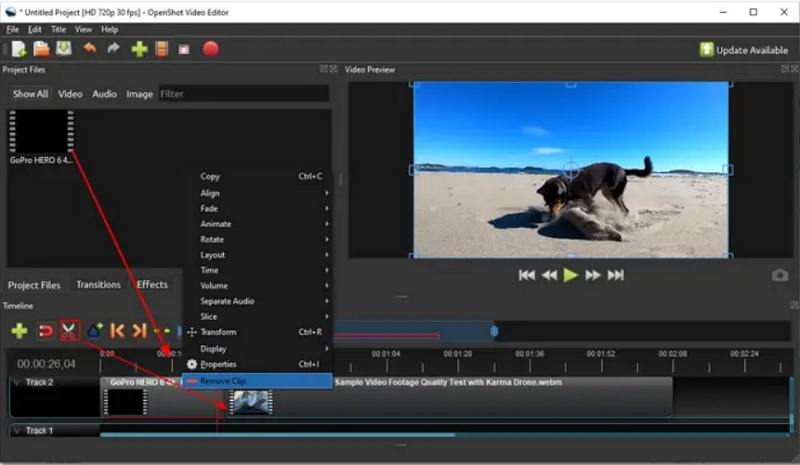Screen dimensions: 800x465
Task: Filter project files by Video
Action: pos(70,94)
